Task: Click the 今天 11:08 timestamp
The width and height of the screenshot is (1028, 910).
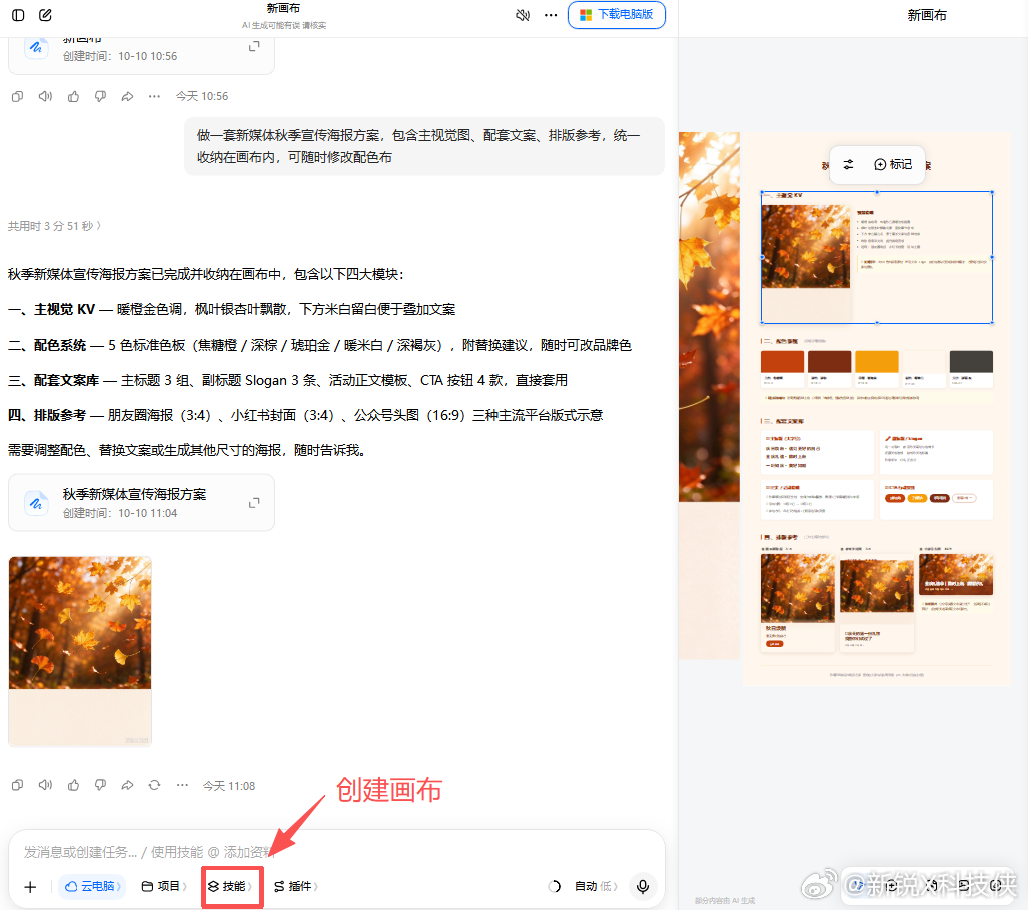Action: tap(229, 785)
